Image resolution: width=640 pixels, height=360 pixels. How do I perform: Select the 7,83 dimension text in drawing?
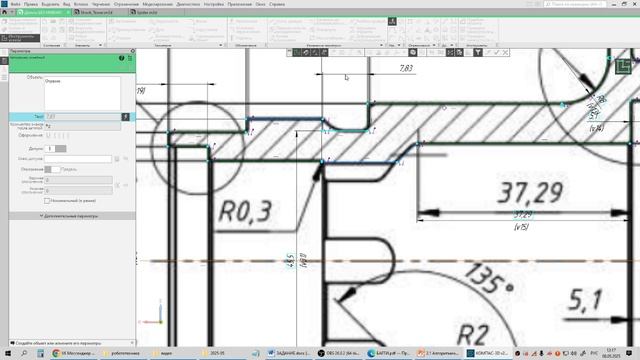click(x=406, y=68)
